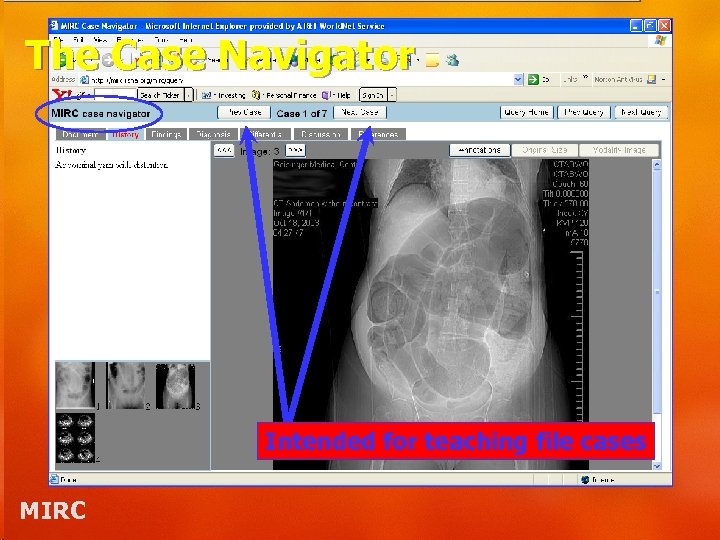
Task: Click the History text heading
Action: (71, 150)
